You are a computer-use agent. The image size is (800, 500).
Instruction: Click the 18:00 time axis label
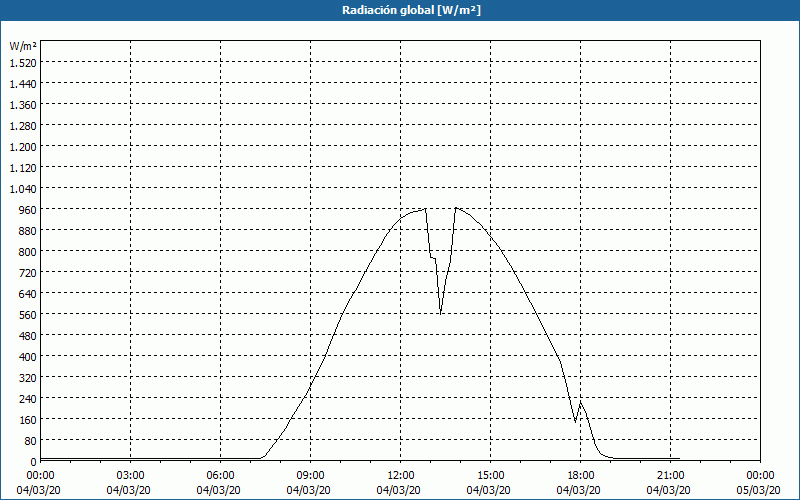click(x=581, y=476)
